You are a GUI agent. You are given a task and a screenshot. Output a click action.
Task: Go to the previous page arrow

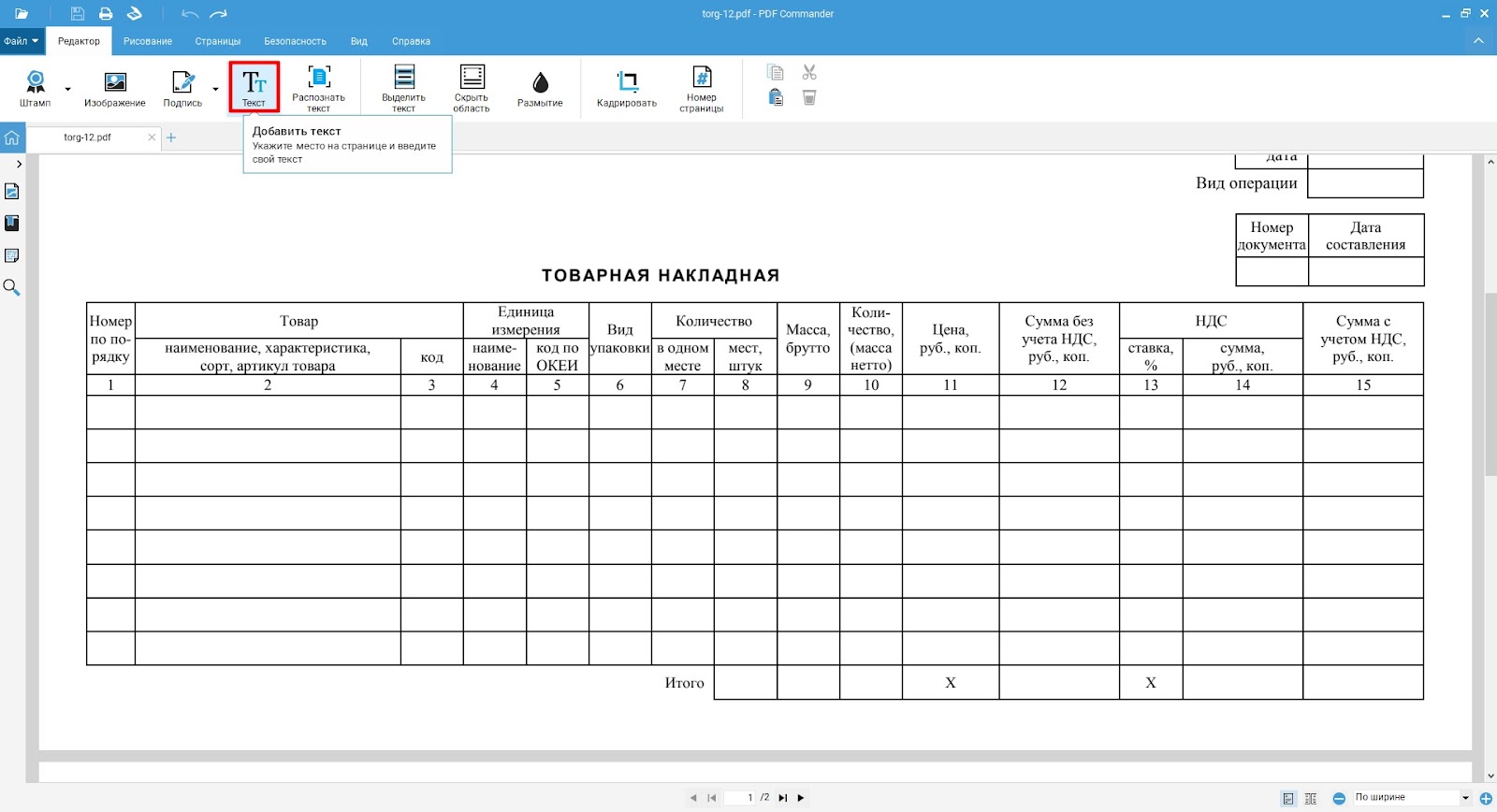pos(693,798)
